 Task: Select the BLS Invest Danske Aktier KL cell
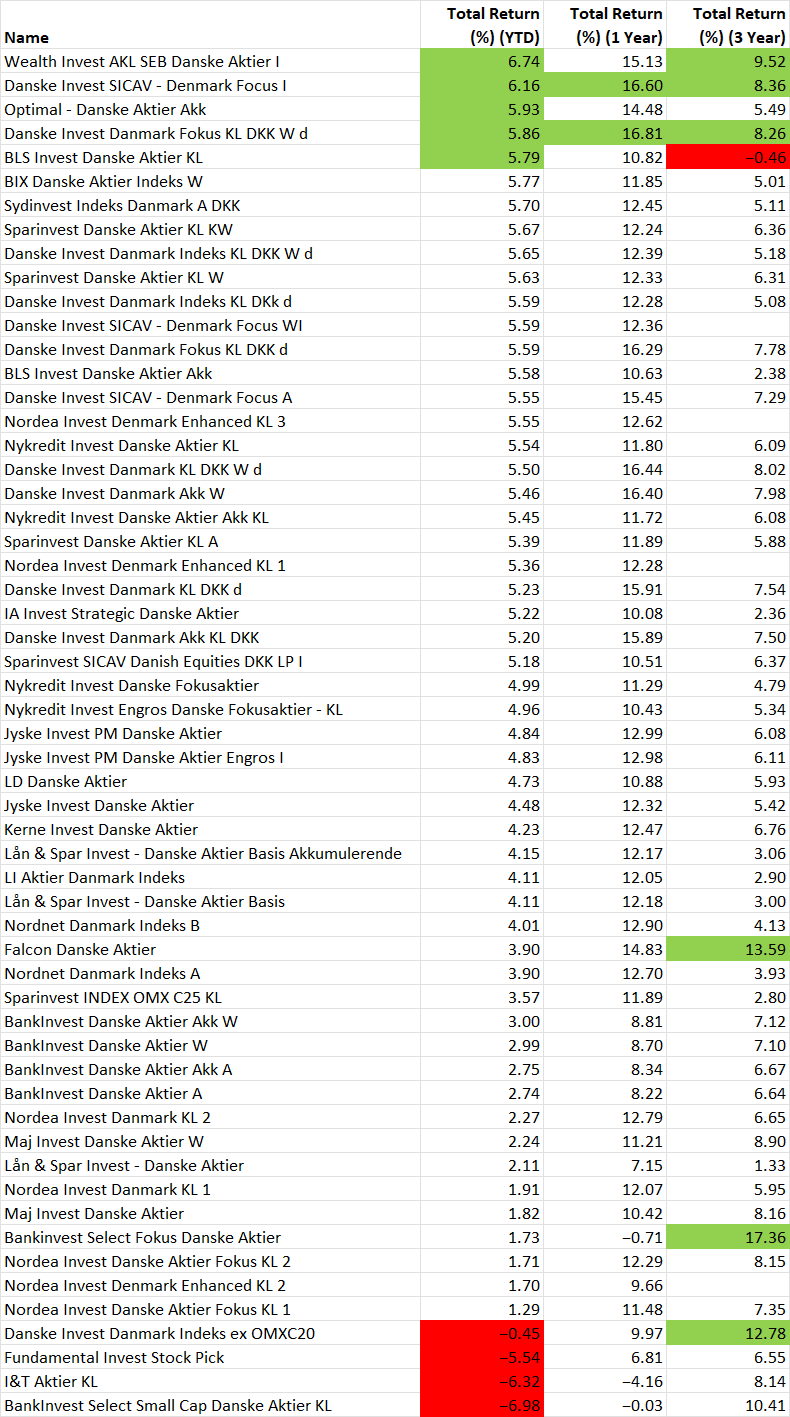(211, 157)
